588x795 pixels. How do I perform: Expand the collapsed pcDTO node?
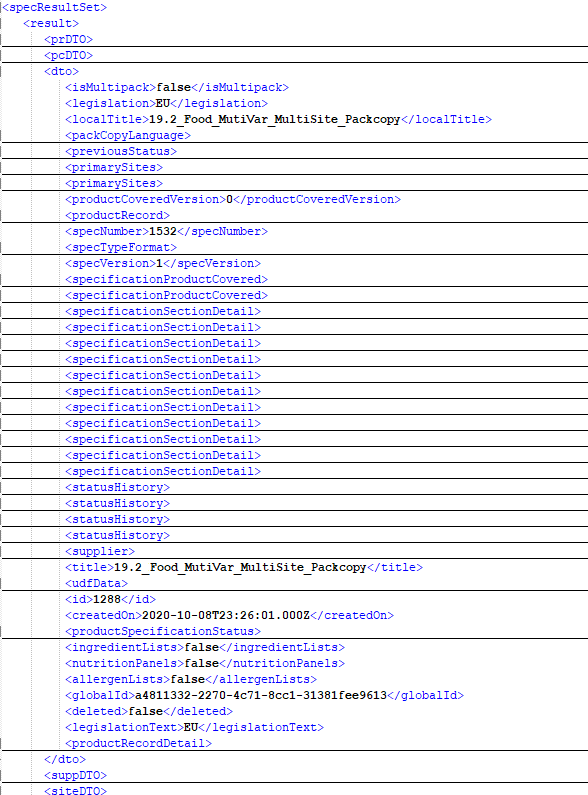(68, 55)
